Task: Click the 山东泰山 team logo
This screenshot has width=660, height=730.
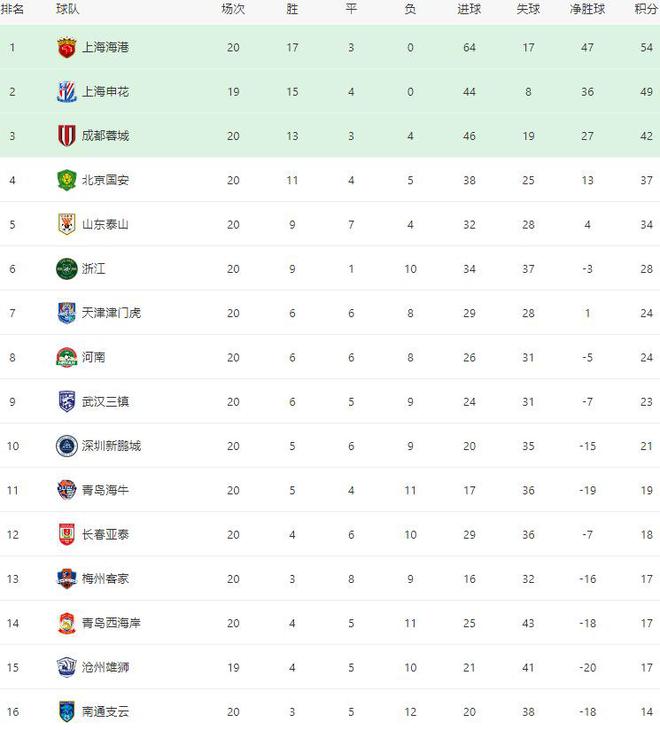Action: pos(67,224)
